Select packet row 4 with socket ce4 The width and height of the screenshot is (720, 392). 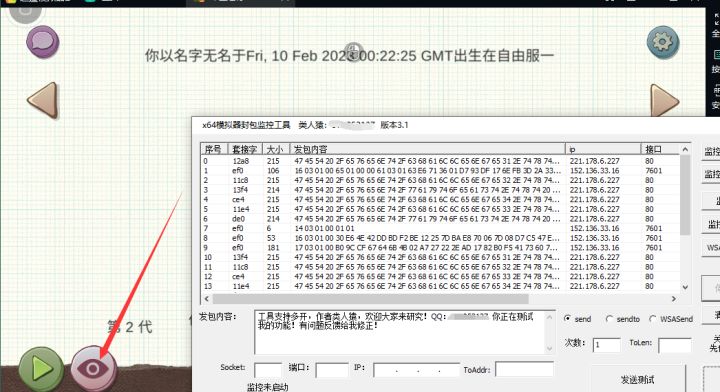click(x=440, y=200)
